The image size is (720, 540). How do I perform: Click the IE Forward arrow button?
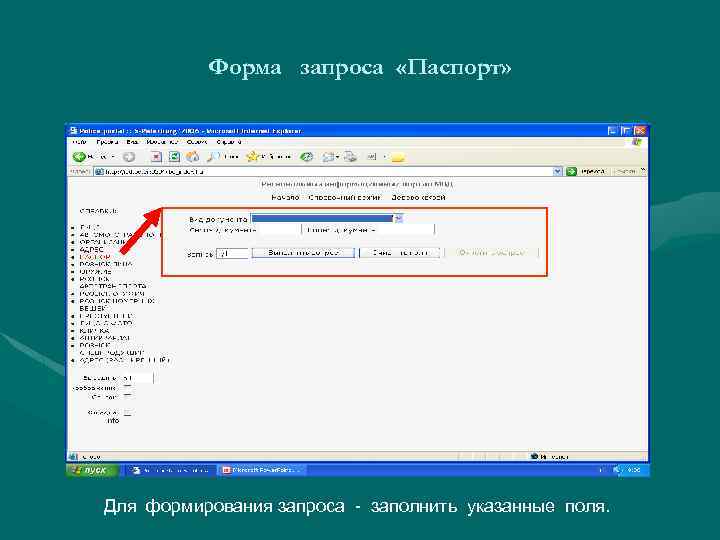tap(129, 157)
